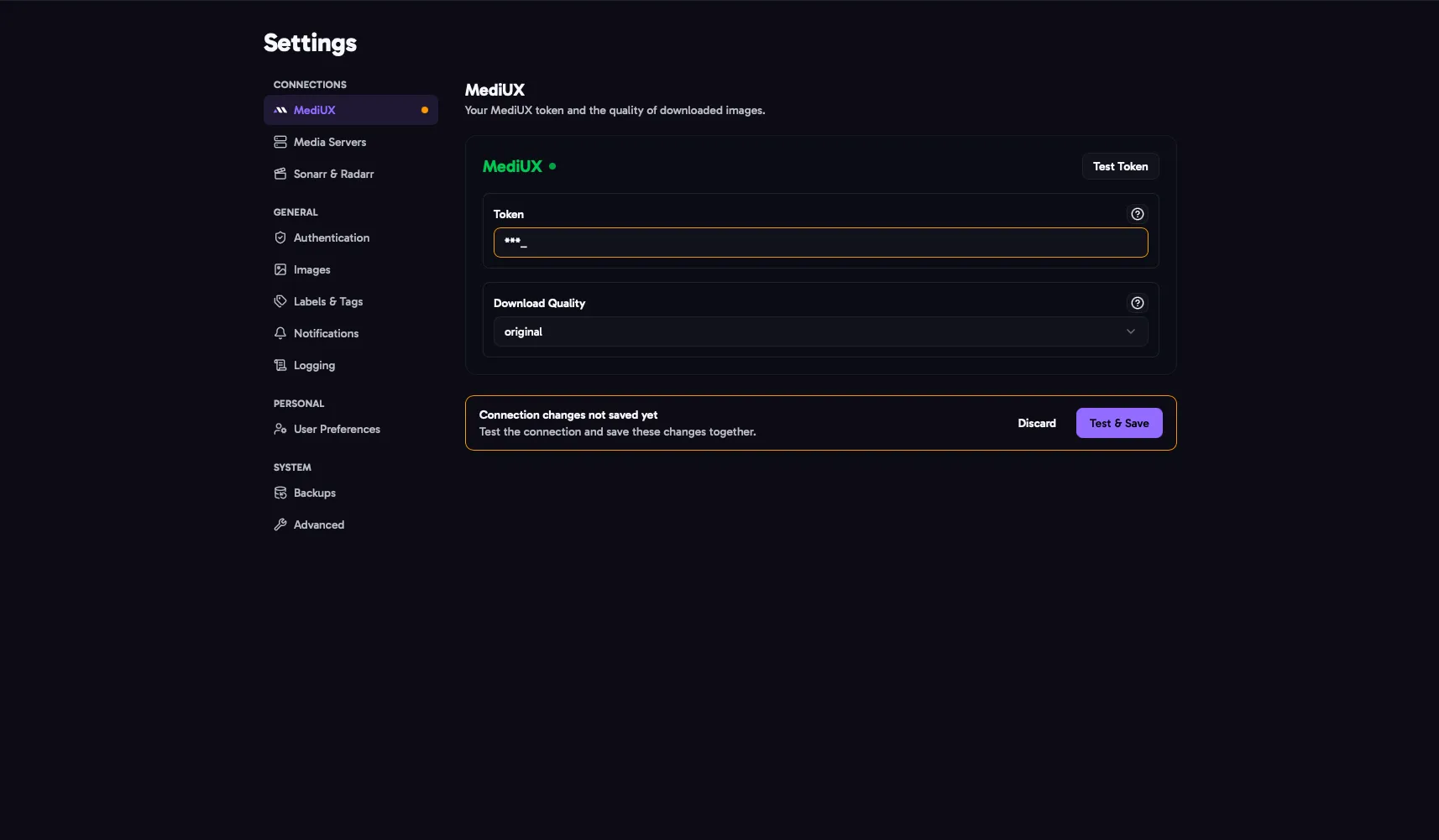Open the Download Quality help icon
The height and width of the screenshot is (840, 1439).
[1138, 303]
